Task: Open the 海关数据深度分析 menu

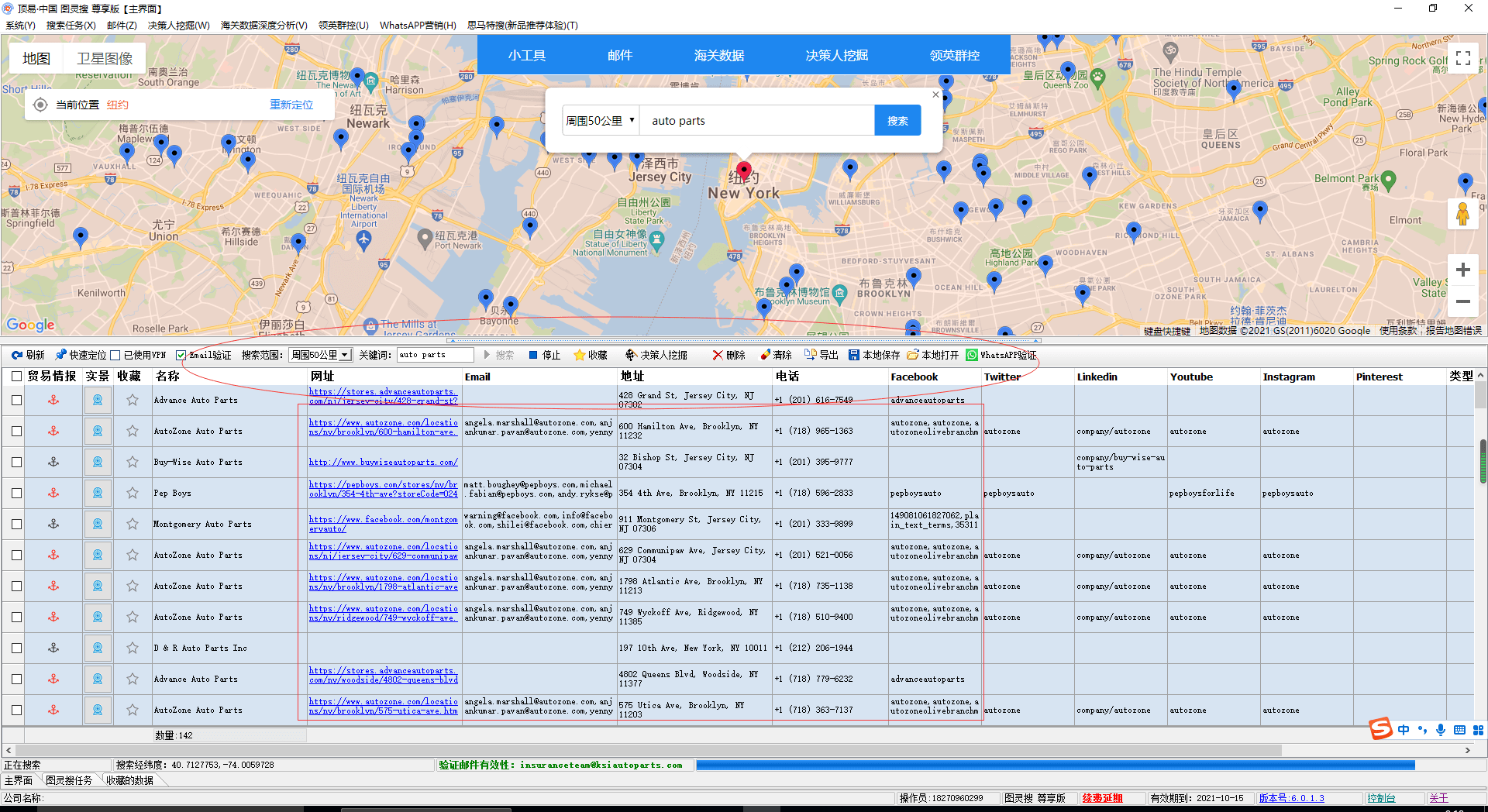Action: pyautogui.click(x=263, y=25)
